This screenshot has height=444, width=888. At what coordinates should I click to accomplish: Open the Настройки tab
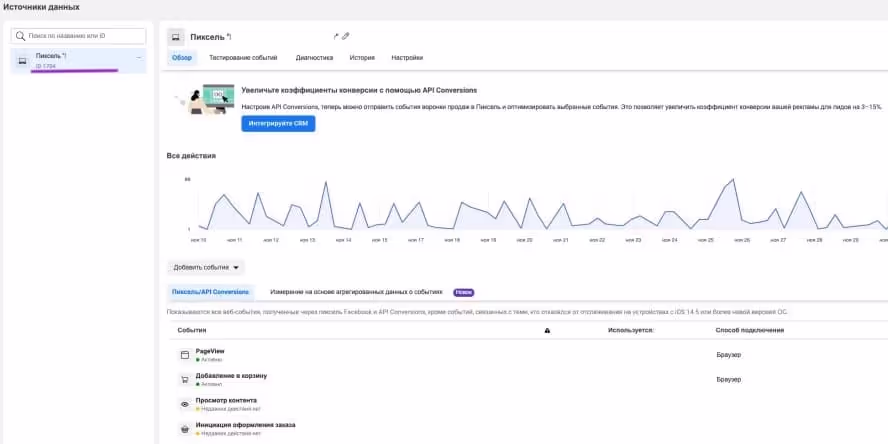click(x=407, y=58)
